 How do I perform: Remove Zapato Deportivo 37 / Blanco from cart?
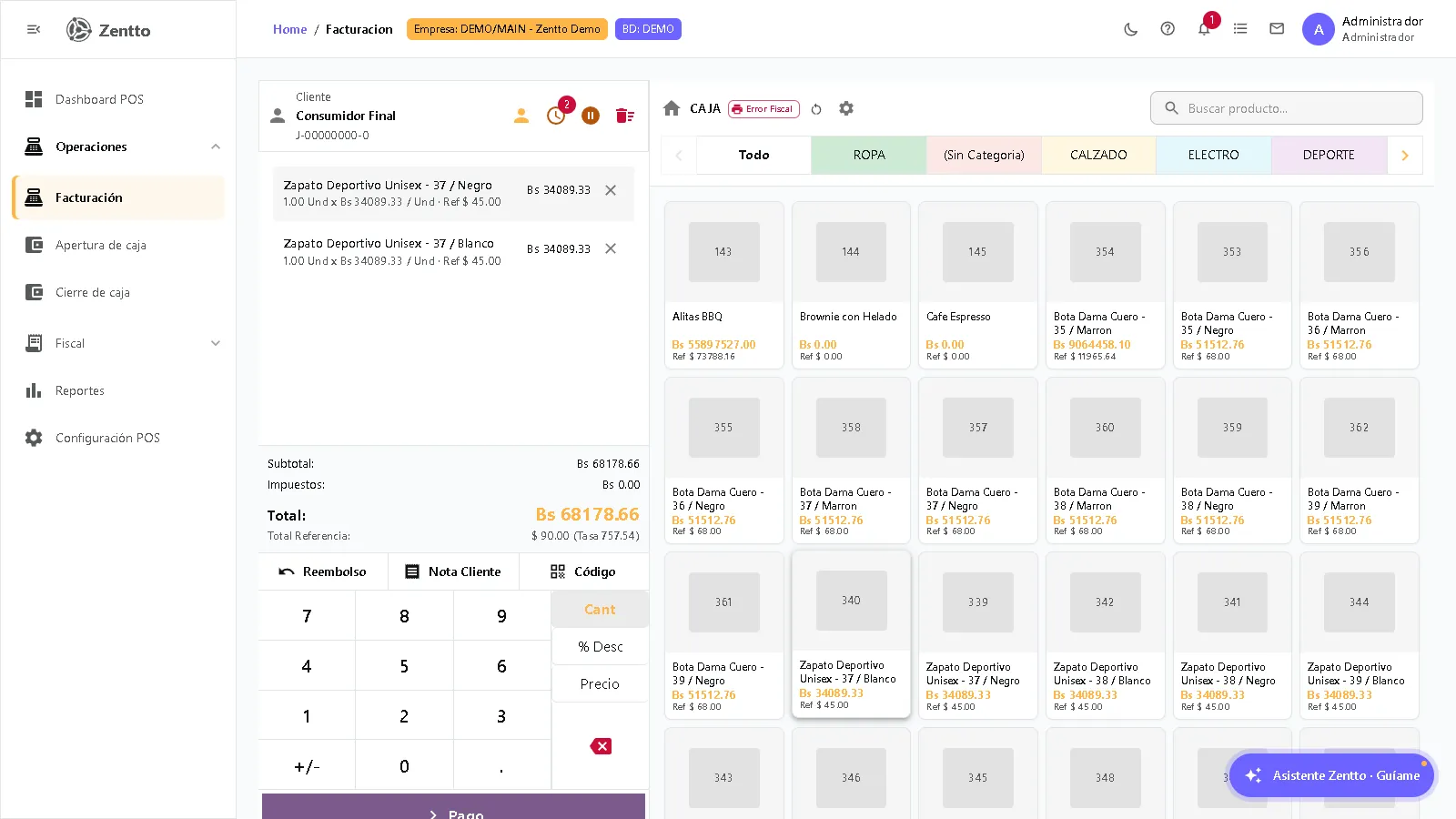click(611, 248)
